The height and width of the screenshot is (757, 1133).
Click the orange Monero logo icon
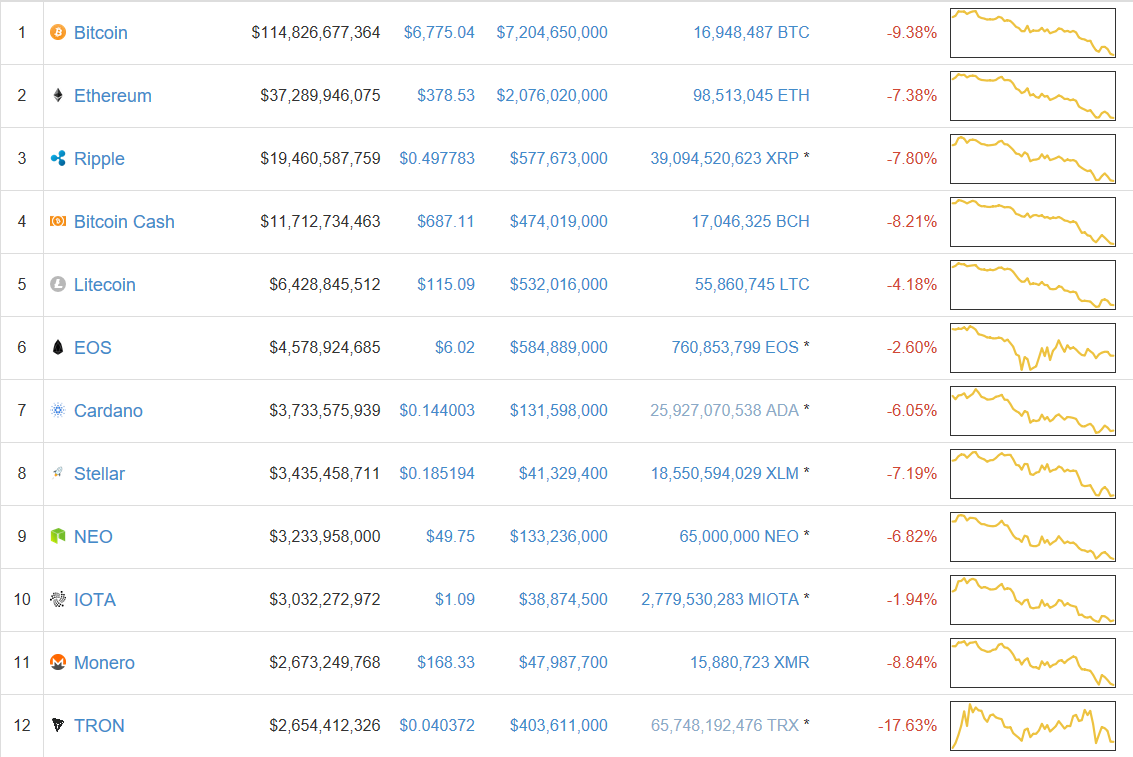58,663
